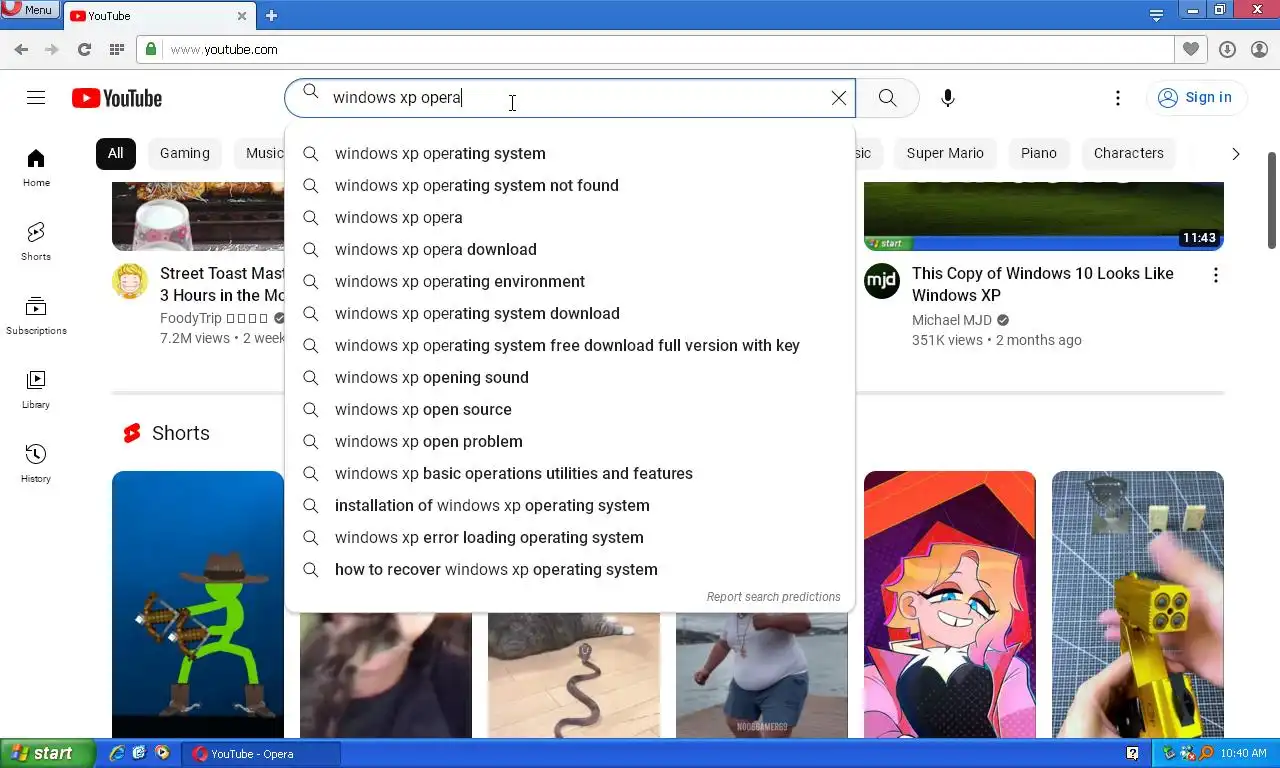Screen dimensions: 1280x768
Task: Choose suggestion 'windows xp open source'
Action: pos(570,409)
